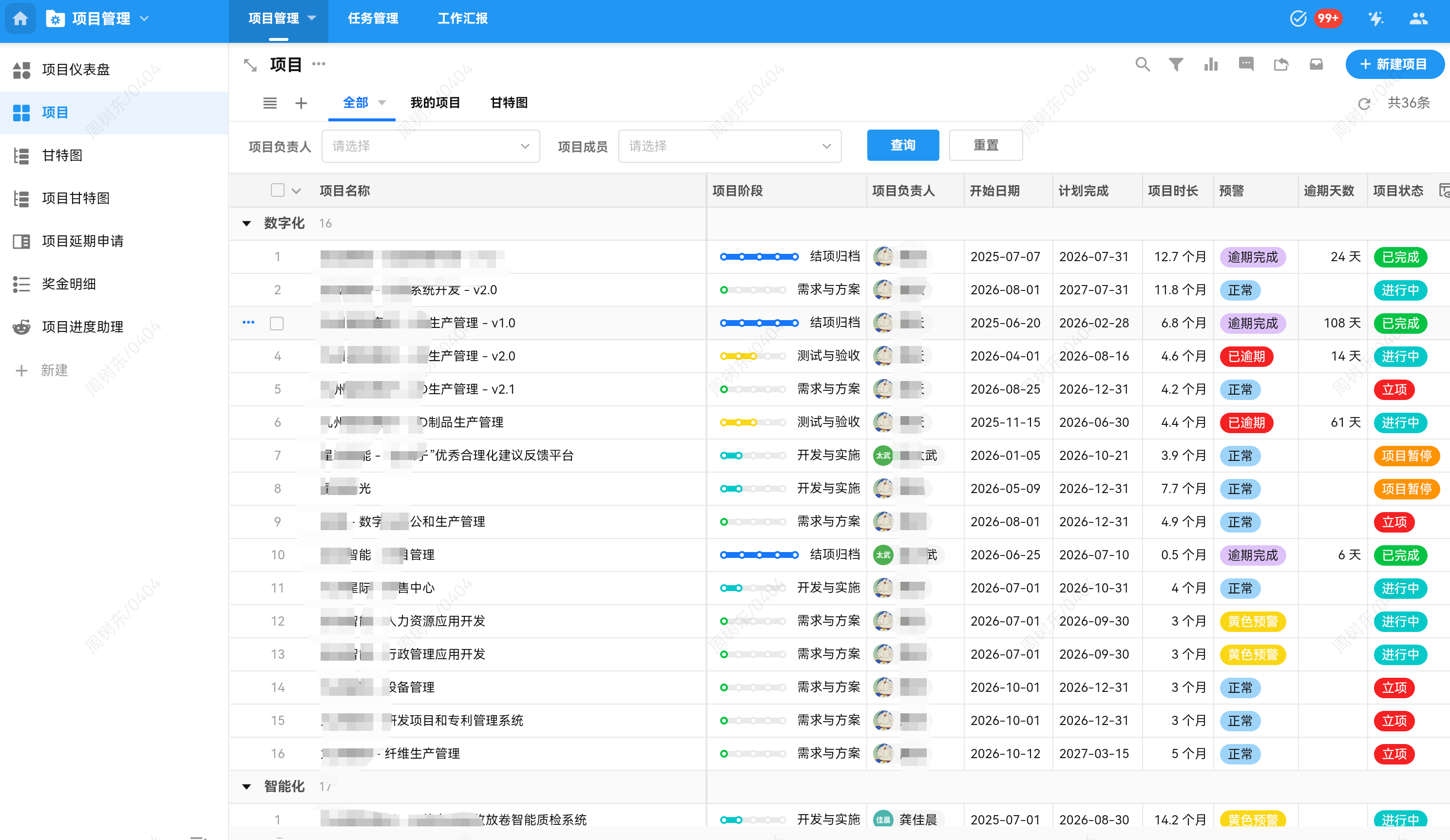Select the 我的项目 view tab
The width and height of the screenshot is (1450, 840).
point(435,103)
